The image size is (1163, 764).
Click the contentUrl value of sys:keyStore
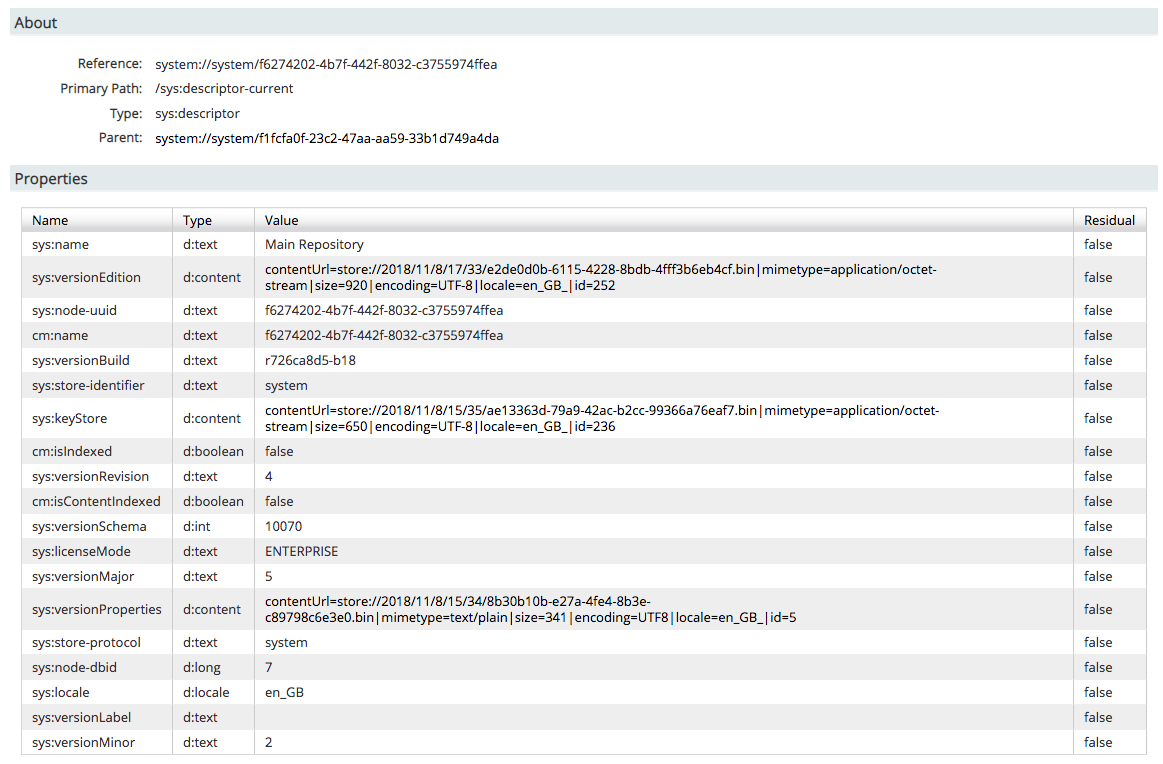click(x=602, y=418)
